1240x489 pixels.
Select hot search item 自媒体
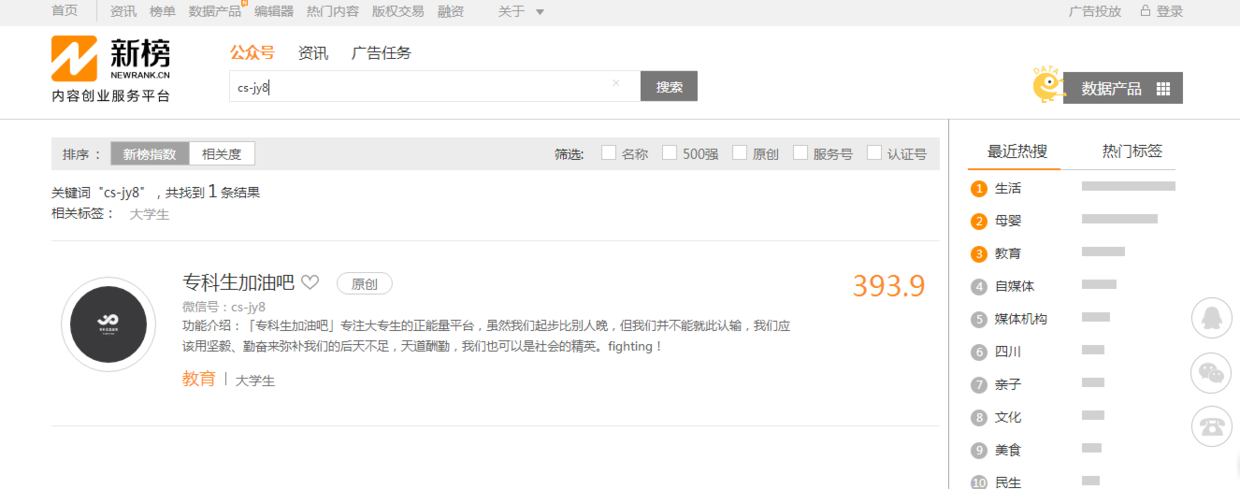pos(1014,286)
